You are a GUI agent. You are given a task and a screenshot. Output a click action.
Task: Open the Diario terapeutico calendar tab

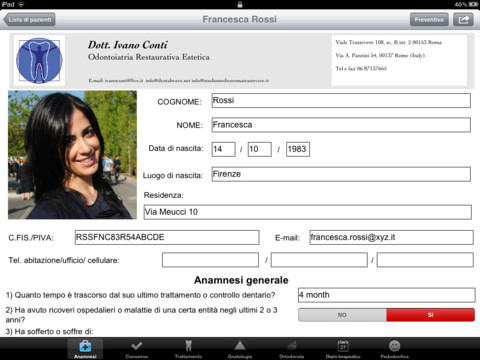click(343, 349)
